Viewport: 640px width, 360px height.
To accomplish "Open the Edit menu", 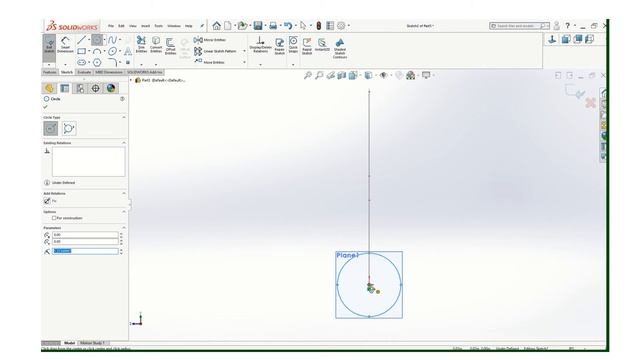I will [x=121, y=26].
